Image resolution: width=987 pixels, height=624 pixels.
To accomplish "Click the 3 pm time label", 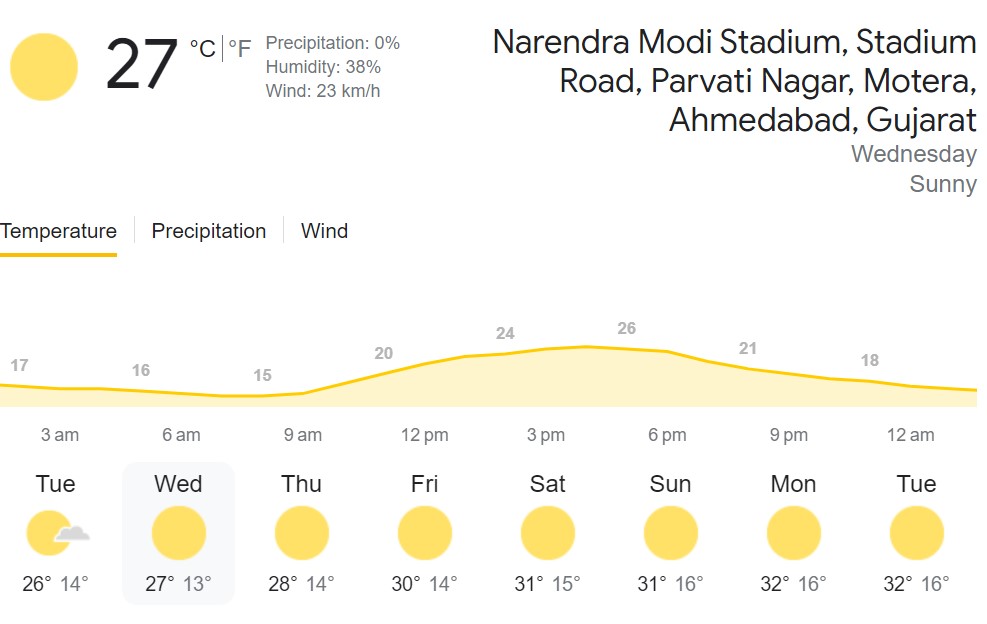I will pyautogui.click(x=546, y=435).
